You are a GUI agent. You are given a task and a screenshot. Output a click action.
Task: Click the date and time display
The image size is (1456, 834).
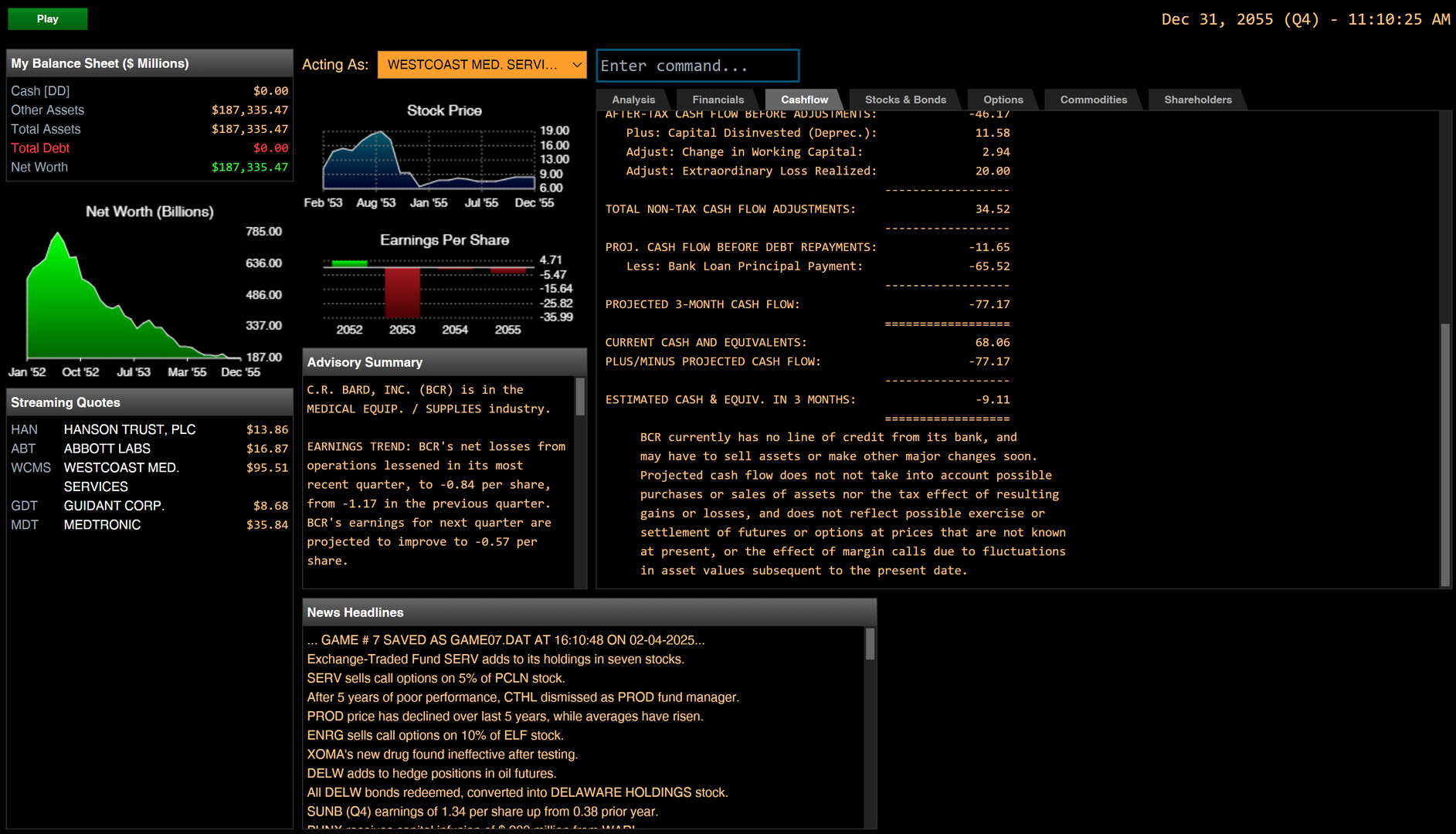[x=1305, y=19]
